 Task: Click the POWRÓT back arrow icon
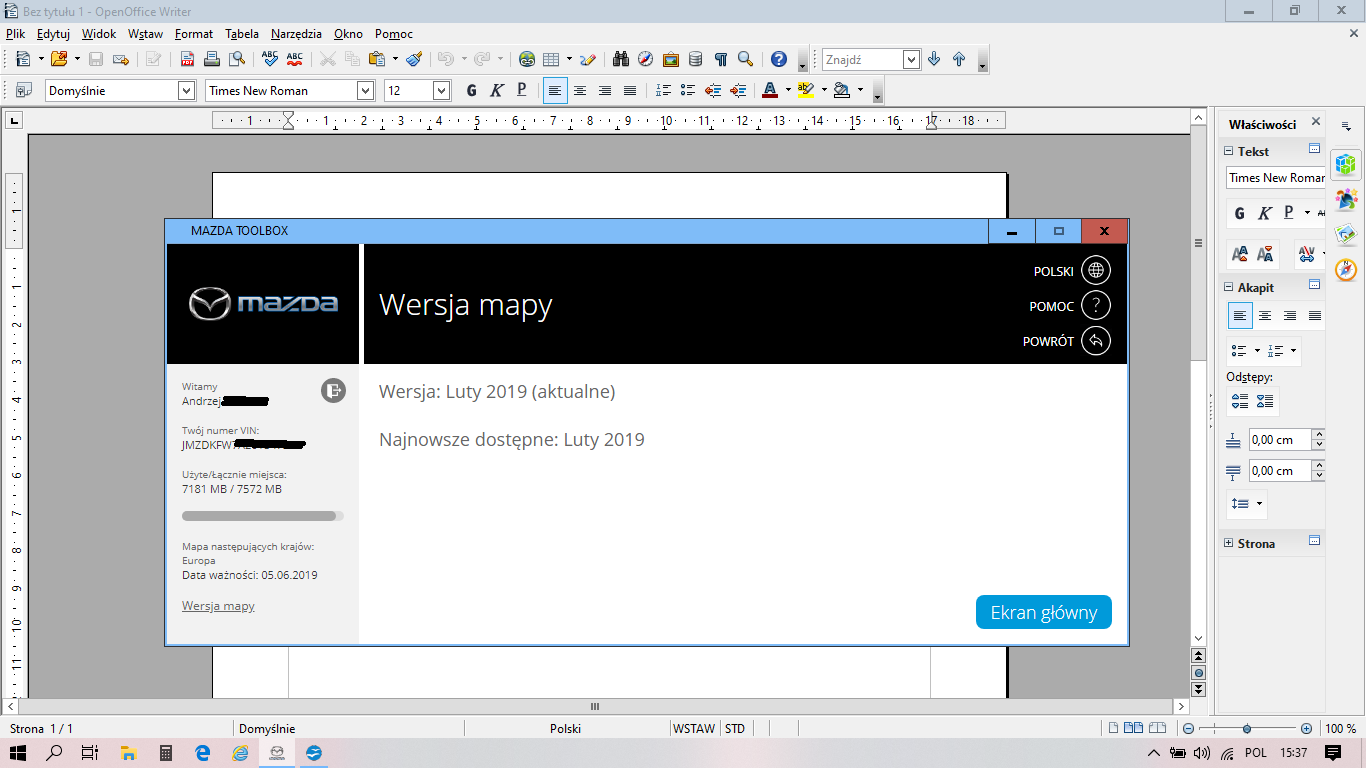click(1096, 341)
